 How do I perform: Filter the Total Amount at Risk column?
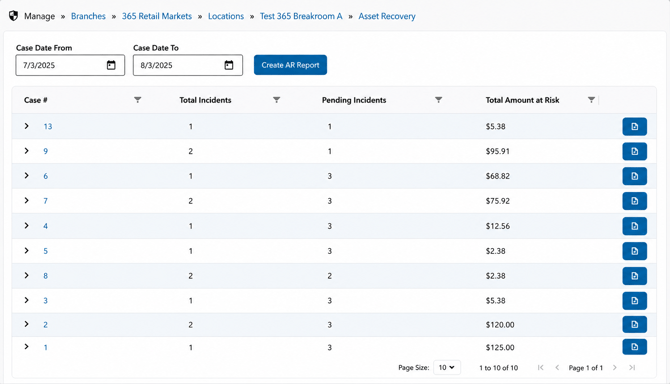tap(591, 100)
